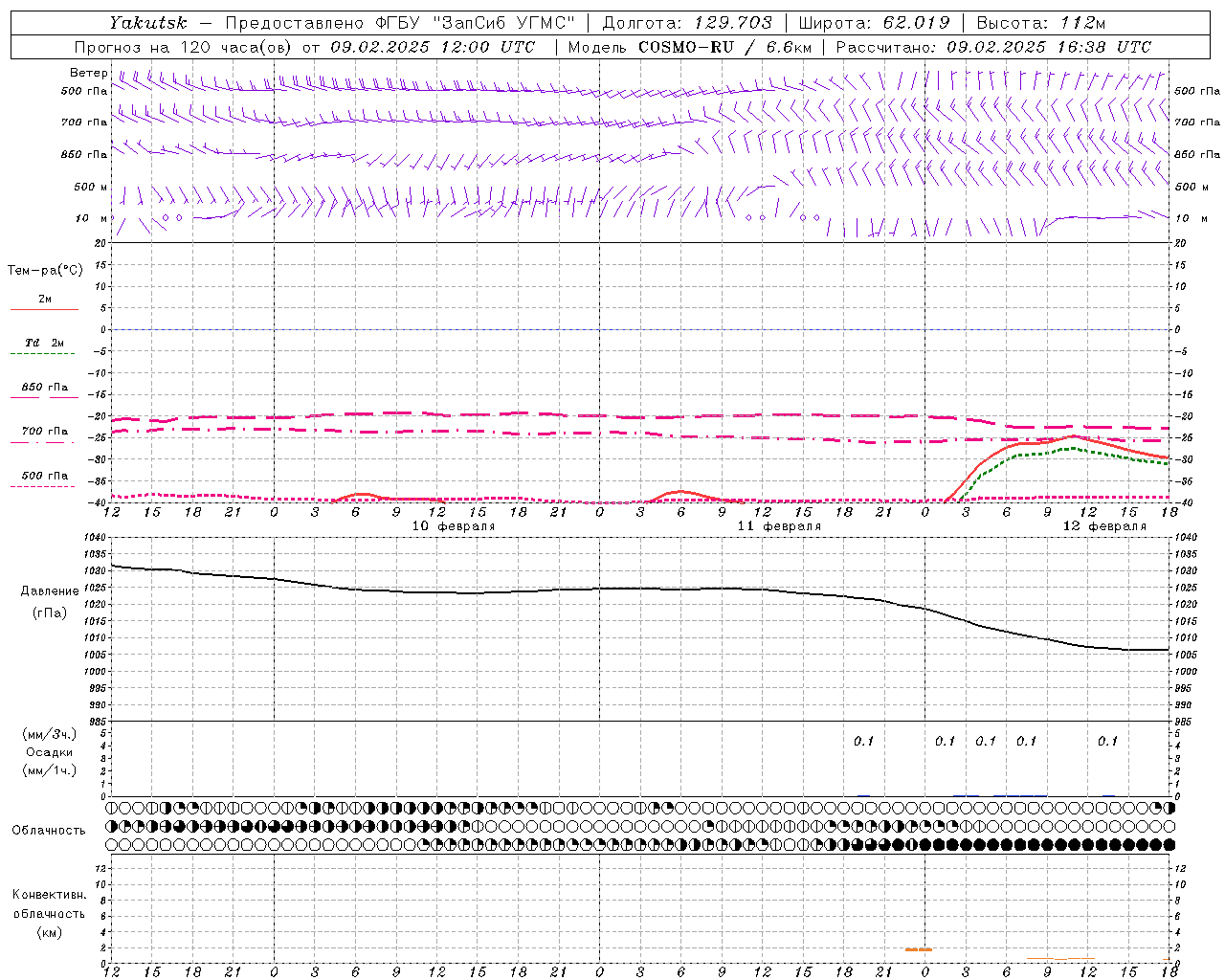Click the 'Давление' pressure panel label
This screenshot has width=1225, height=980.
50,591
